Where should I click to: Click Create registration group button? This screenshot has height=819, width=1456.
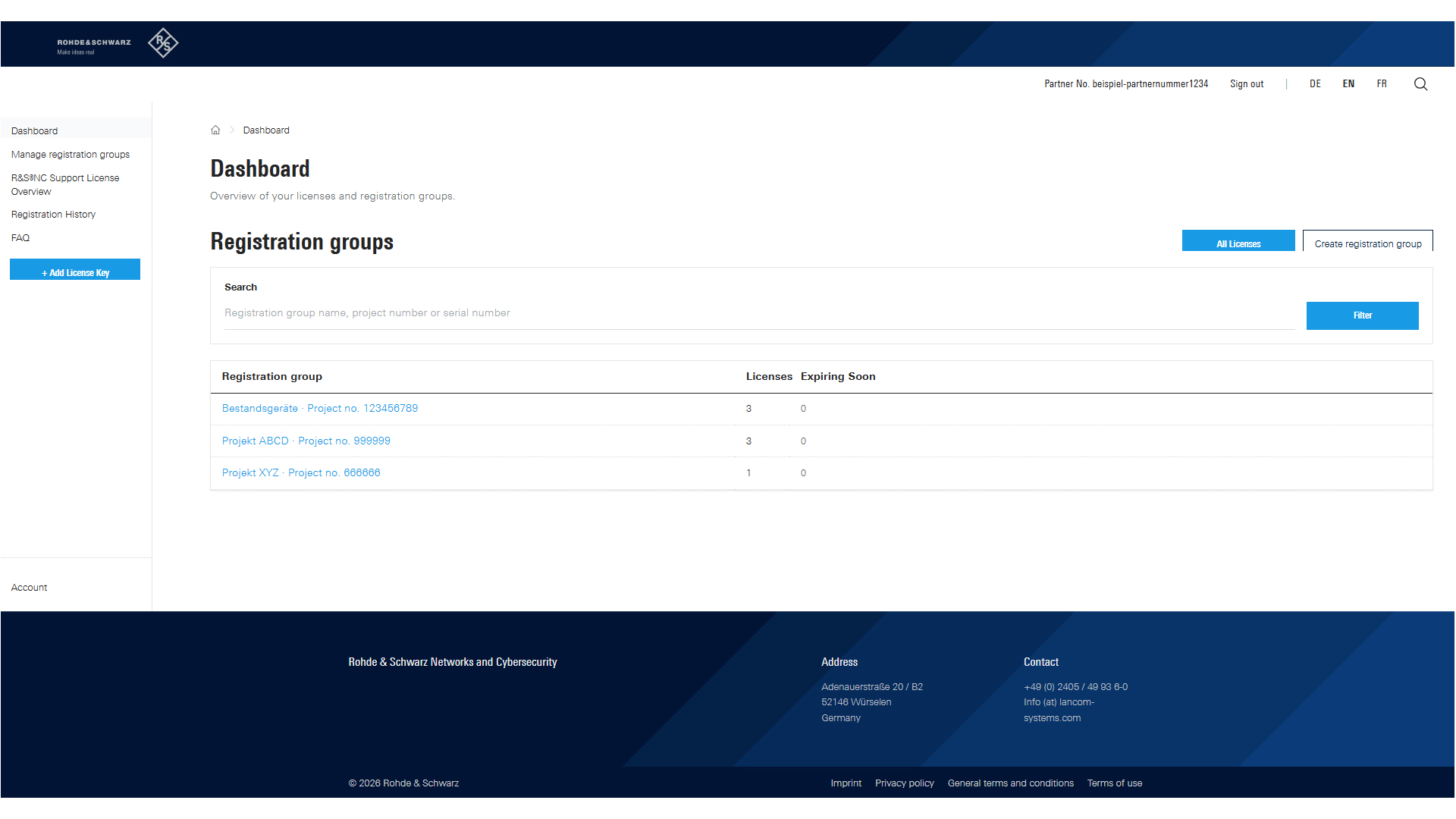point(1368,241)
